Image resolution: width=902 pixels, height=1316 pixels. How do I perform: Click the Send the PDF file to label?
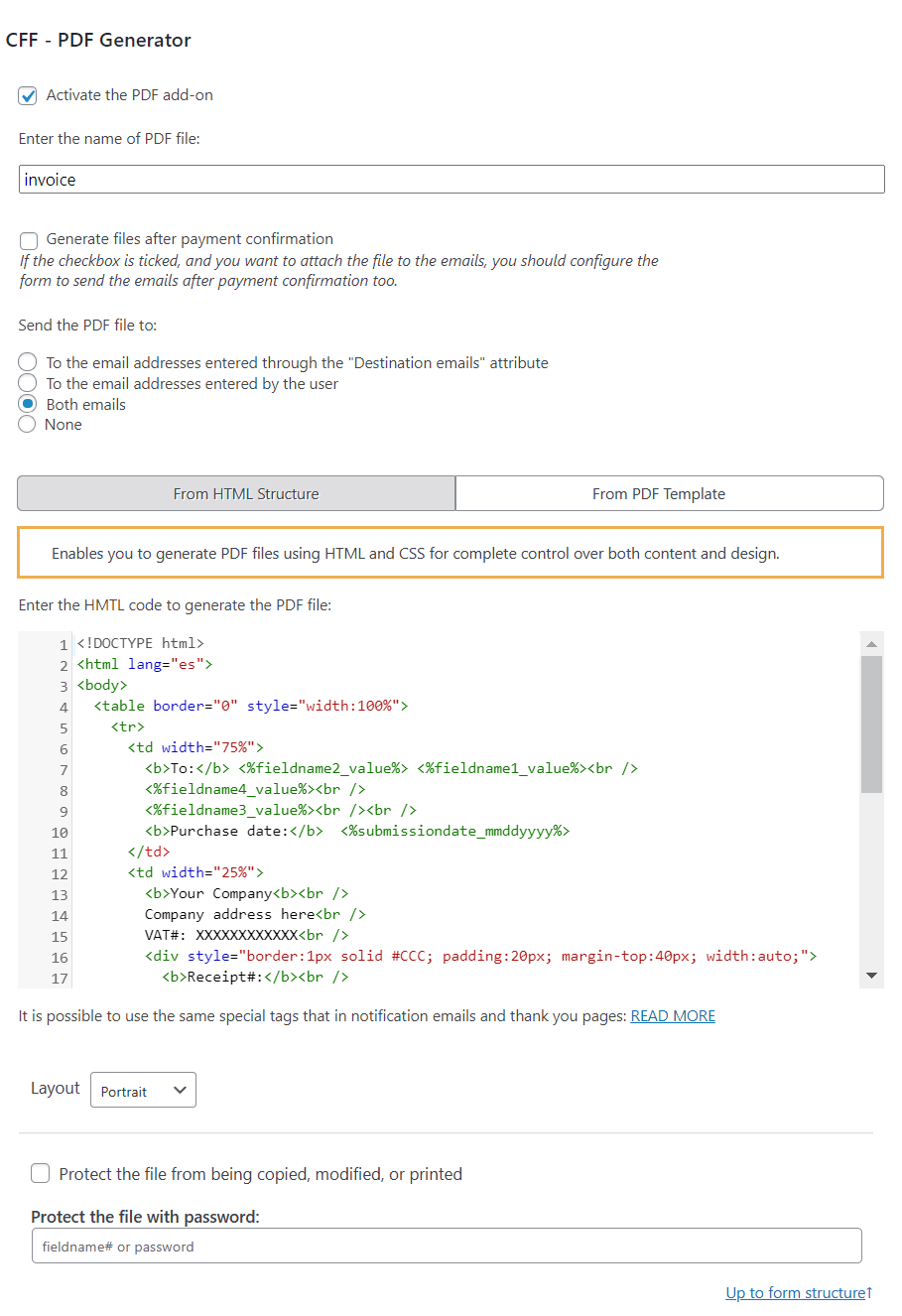coord(87,325)
